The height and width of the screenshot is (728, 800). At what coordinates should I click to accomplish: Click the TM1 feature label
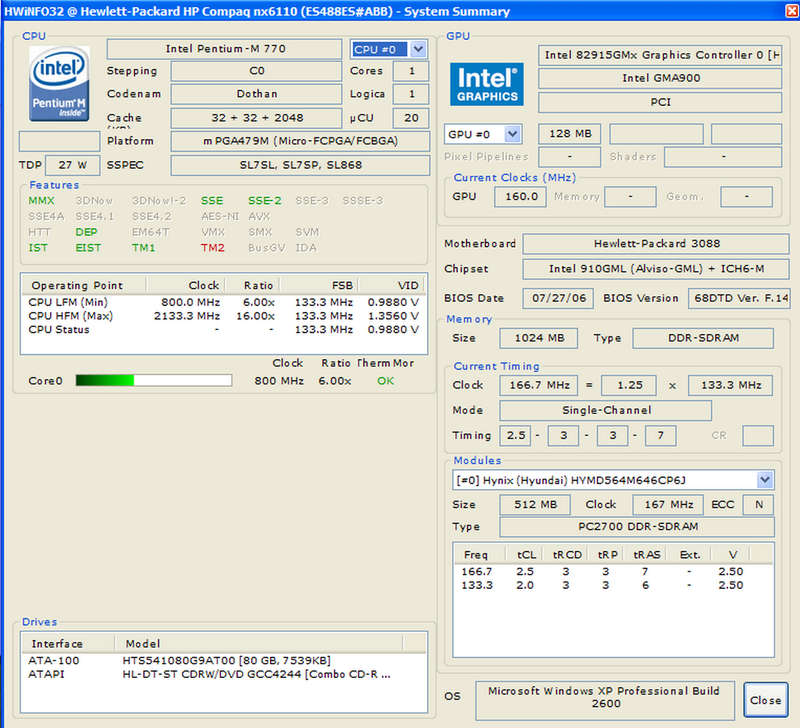click(x=143, y=248)
